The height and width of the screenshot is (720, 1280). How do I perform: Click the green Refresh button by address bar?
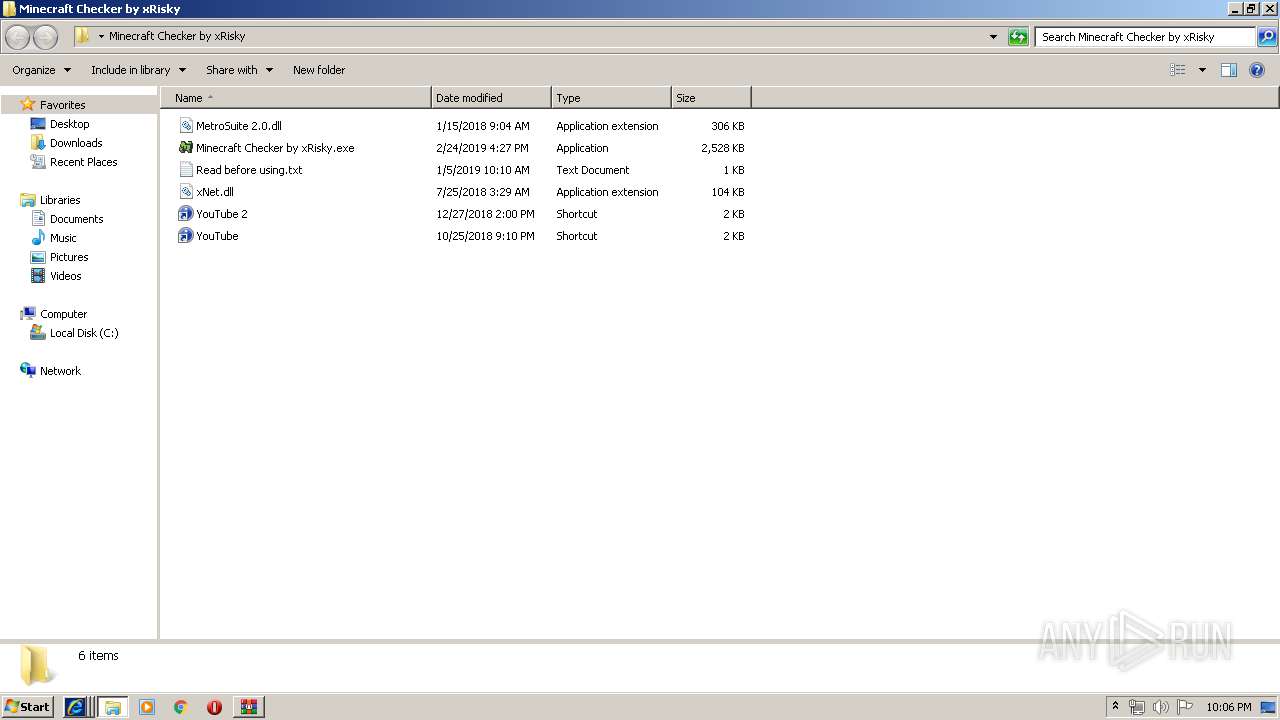coord(1018,37)
